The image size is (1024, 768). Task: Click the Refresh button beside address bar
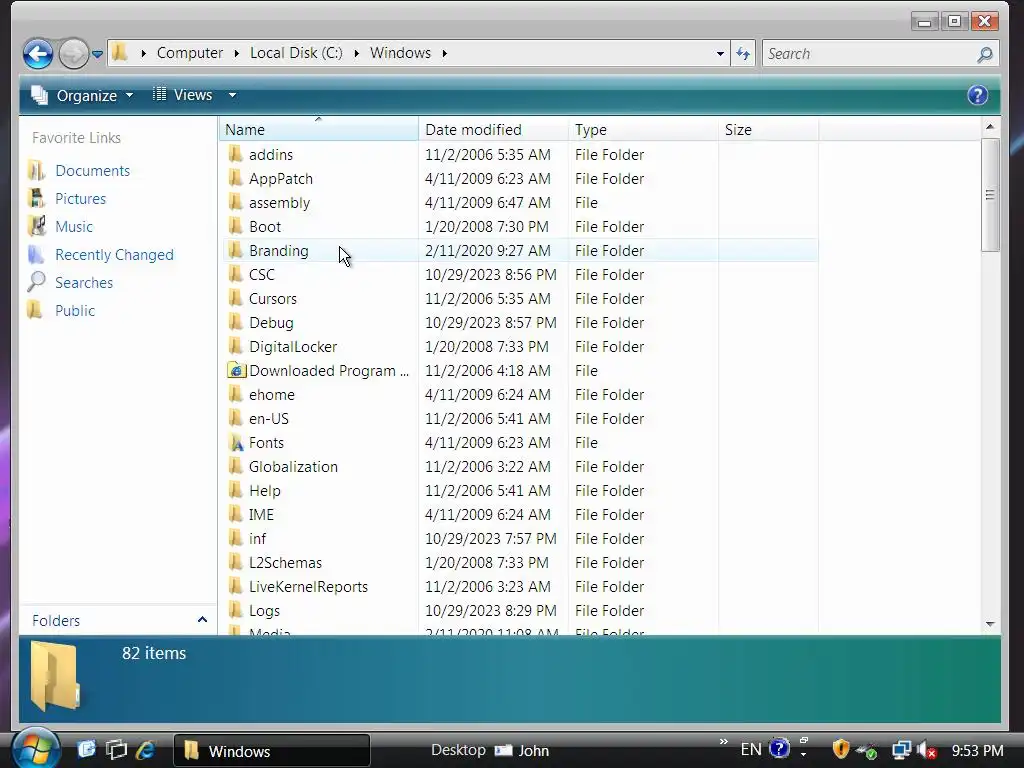(x=743, y=54)
